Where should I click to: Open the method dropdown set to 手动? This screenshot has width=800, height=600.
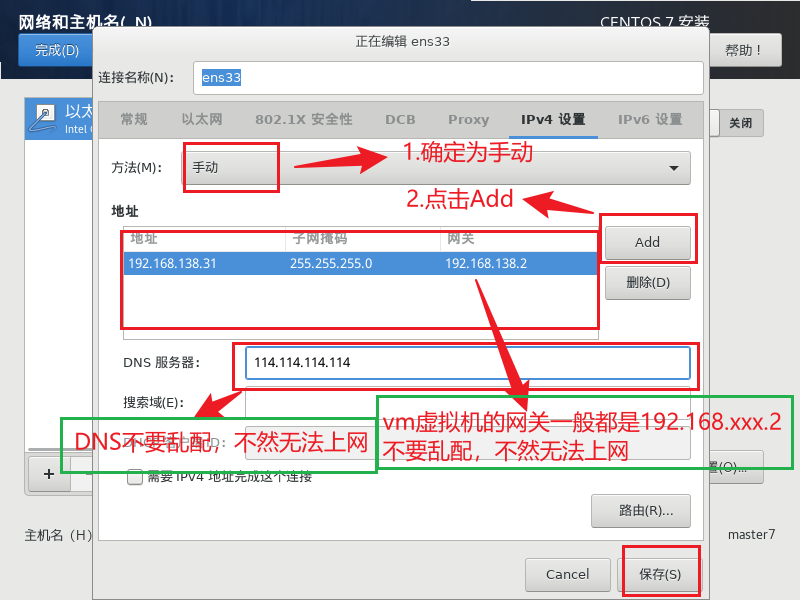tap(436, 167)
